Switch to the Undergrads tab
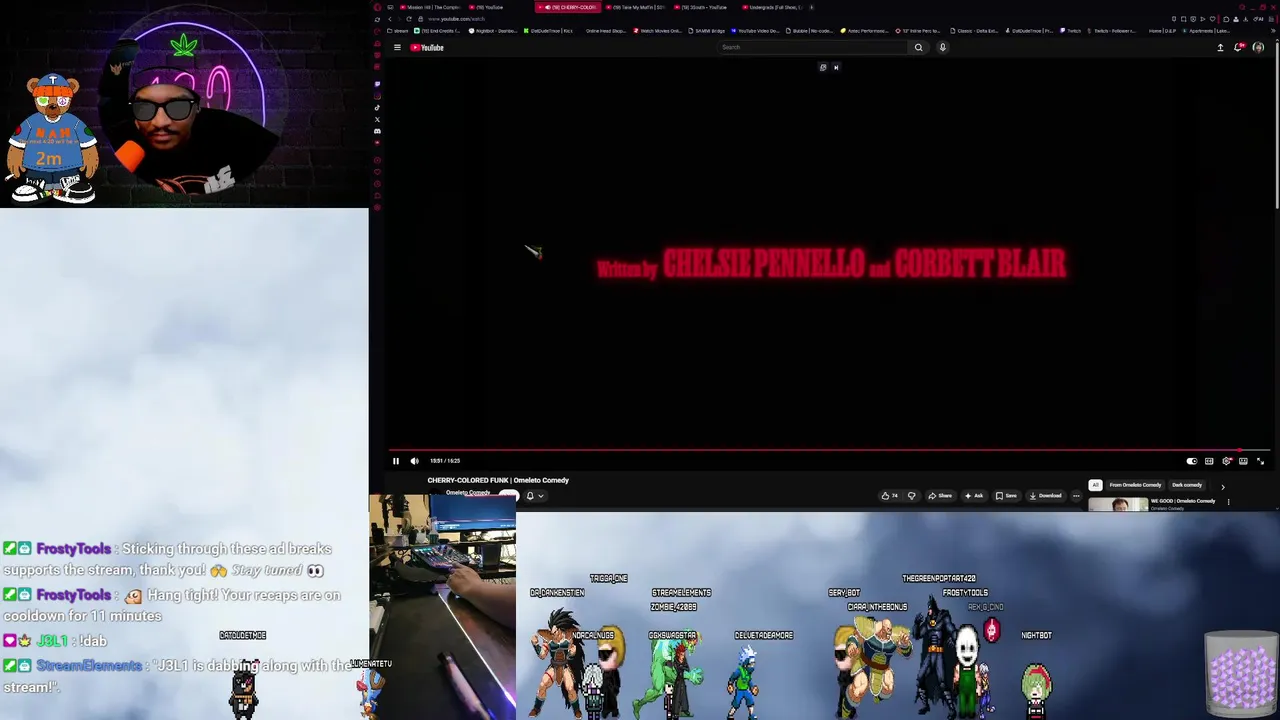Screen dimensions: 1280x720 [772, 7]
